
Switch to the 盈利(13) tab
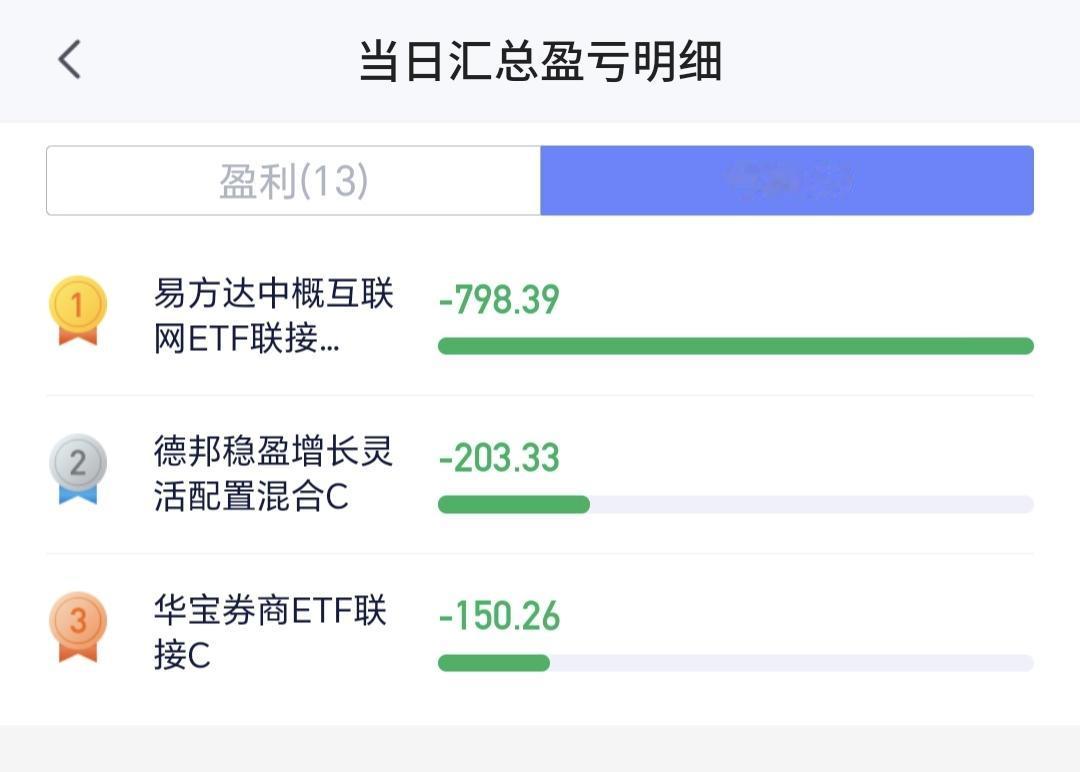[x=293, y=180]
